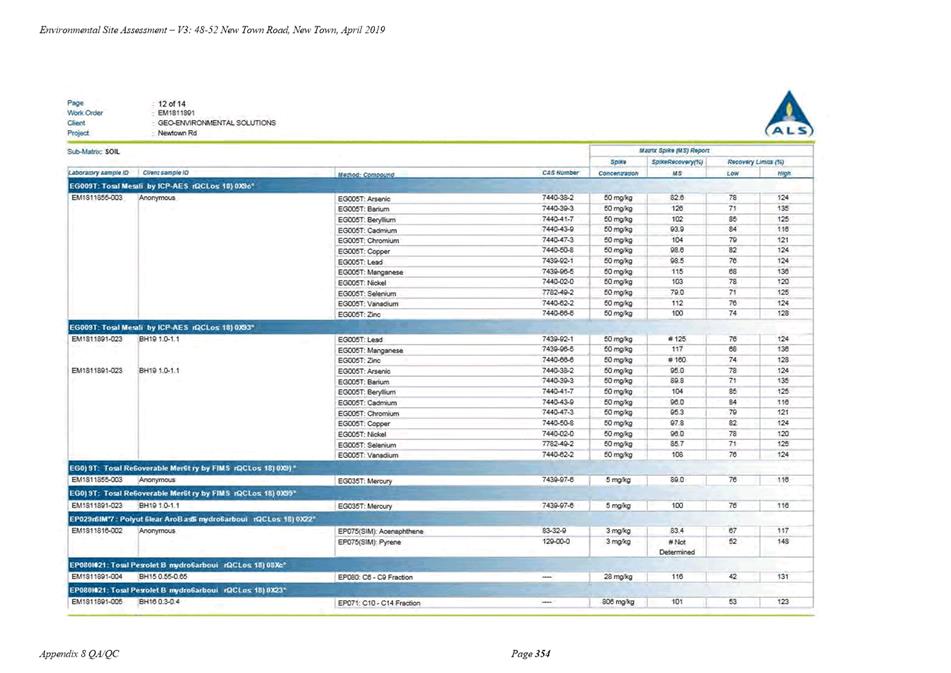Select the EG005T: Arsenic row for the Anonymous sample

440,198
